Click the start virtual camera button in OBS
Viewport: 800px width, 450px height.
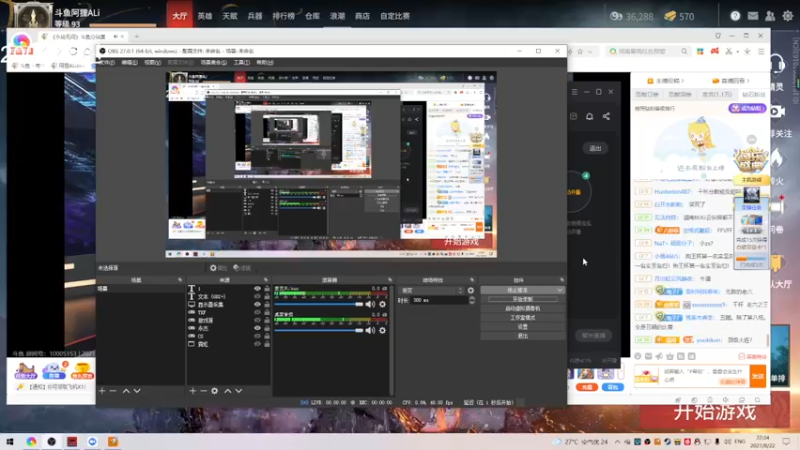(522, 309)
